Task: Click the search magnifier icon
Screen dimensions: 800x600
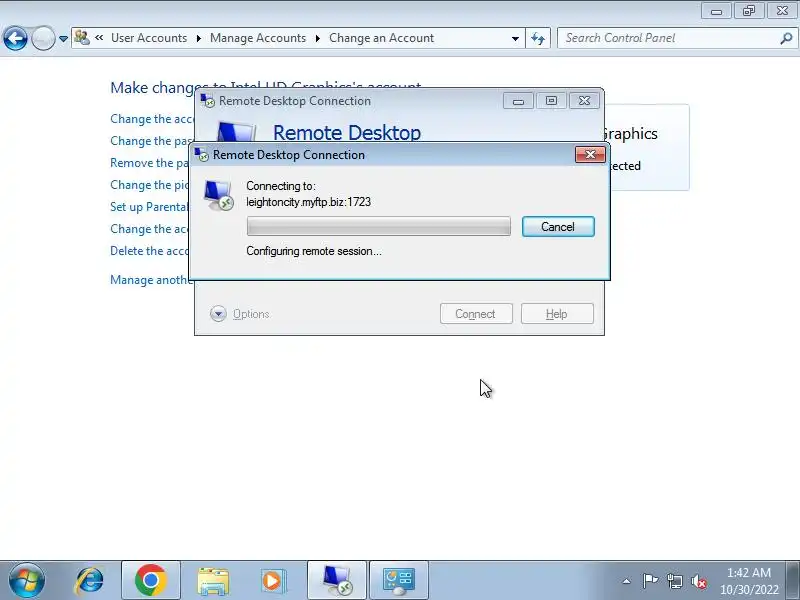Action: [x=786, y=38]
